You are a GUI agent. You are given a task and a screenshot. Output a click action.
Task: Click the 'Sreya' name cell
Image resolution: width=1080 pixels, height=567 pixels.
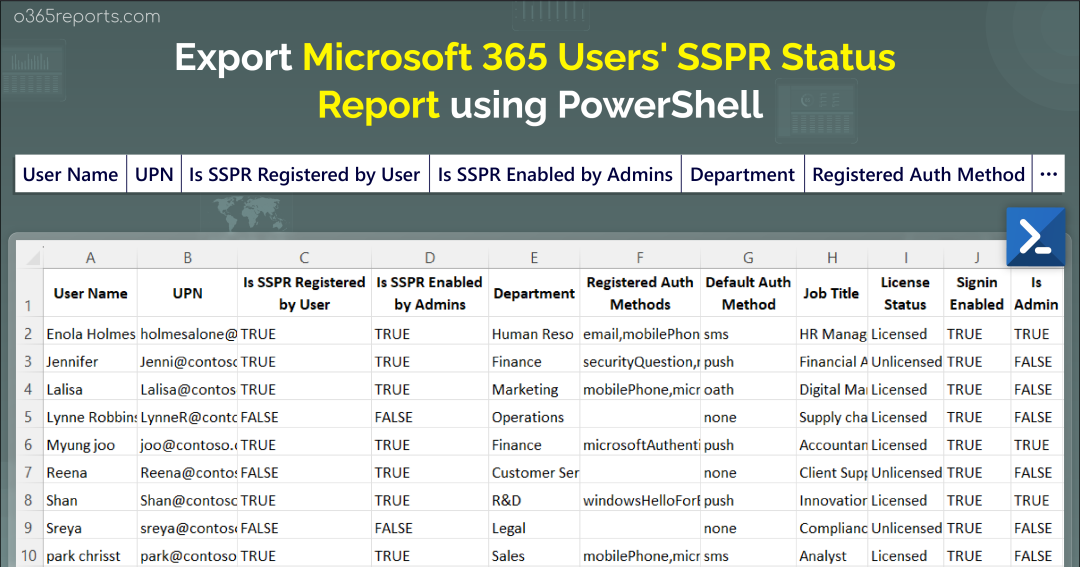90,528
